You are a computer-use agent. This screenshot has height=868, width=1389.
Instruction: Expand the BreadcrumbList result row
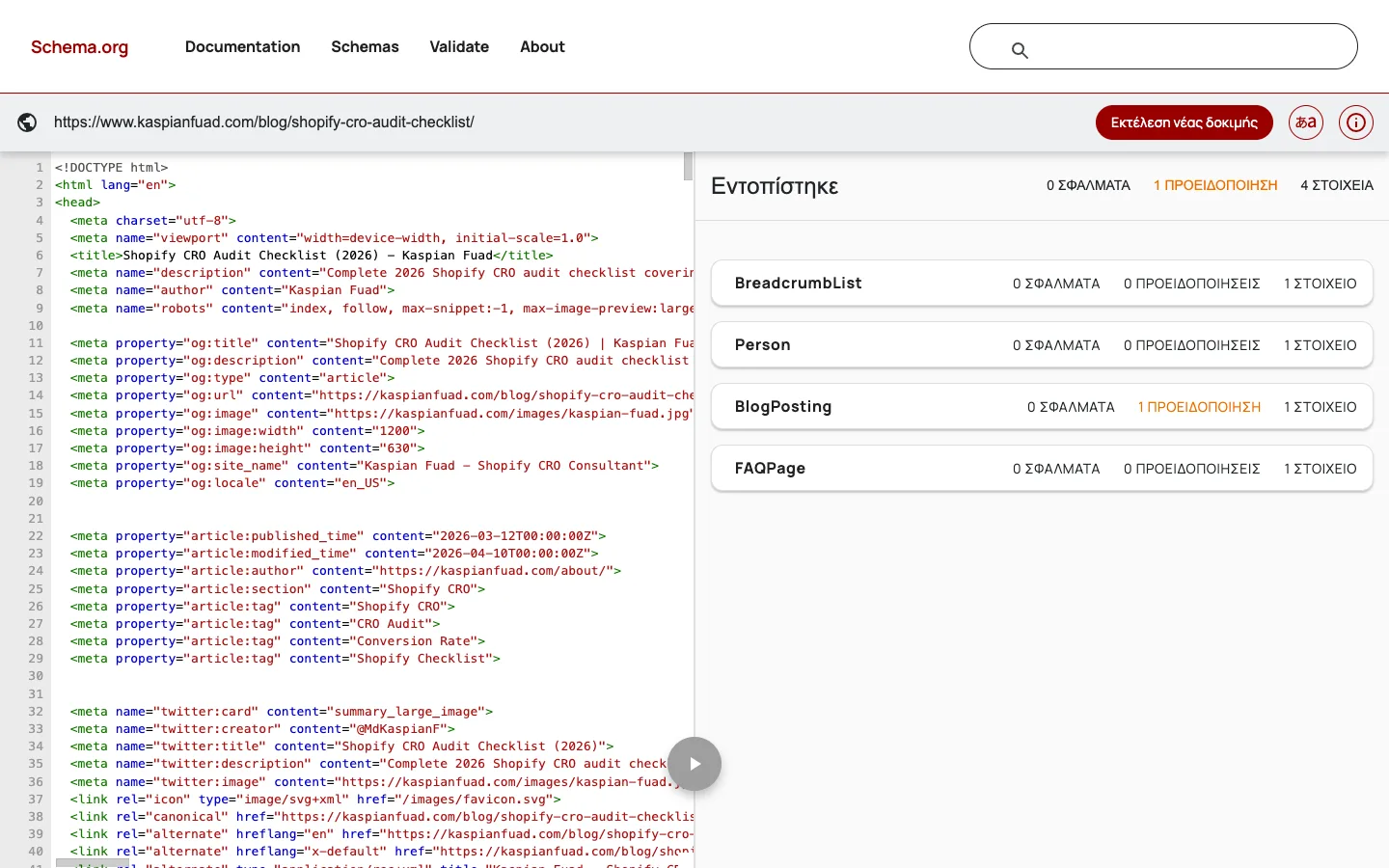(x=1042, y=283)
